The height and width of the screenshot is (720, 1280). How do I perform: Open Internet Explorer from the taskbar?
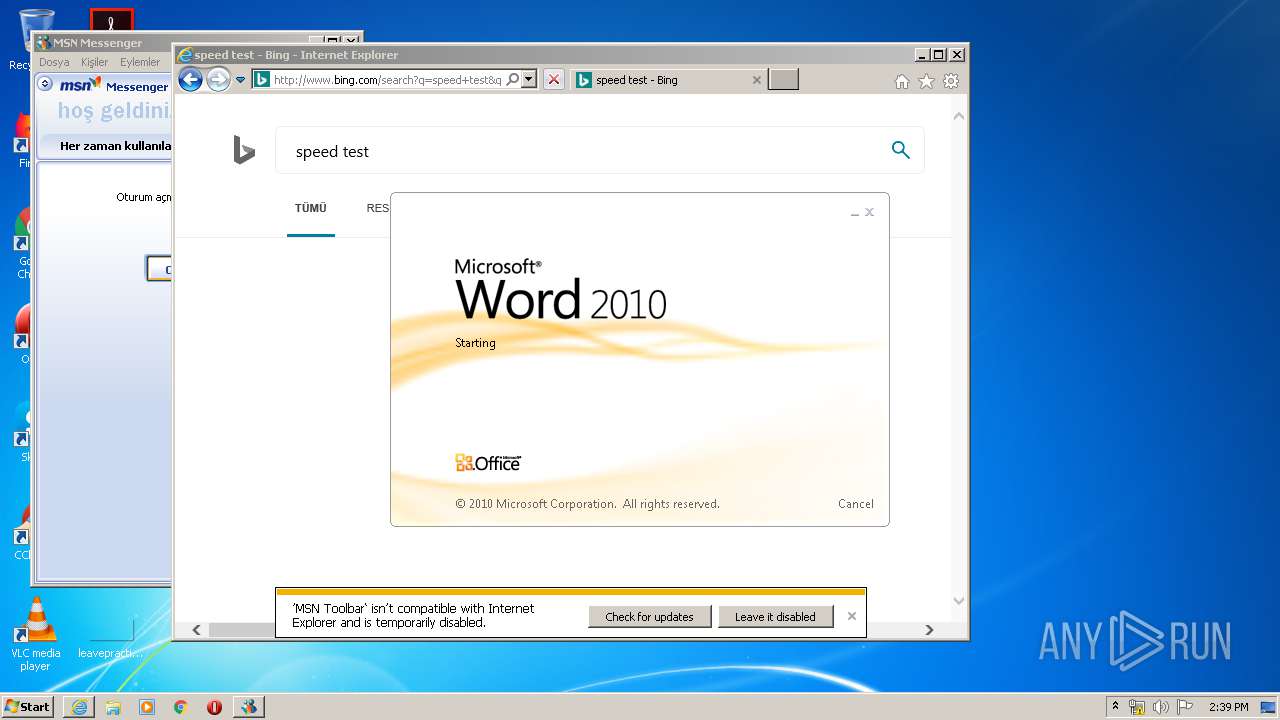79,707
